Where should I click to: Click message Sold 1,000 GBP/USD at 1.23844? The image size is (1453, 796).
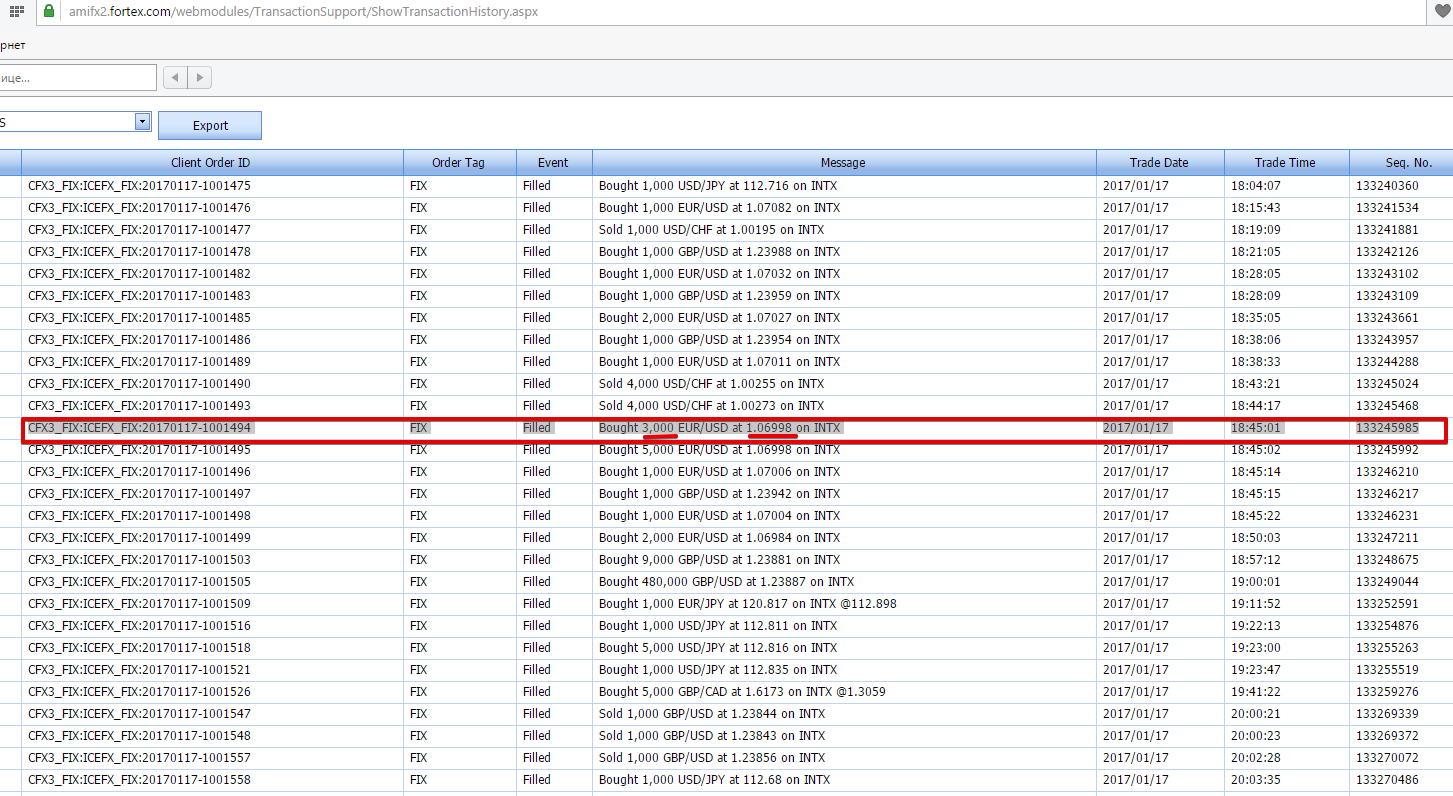pos(712,714)
